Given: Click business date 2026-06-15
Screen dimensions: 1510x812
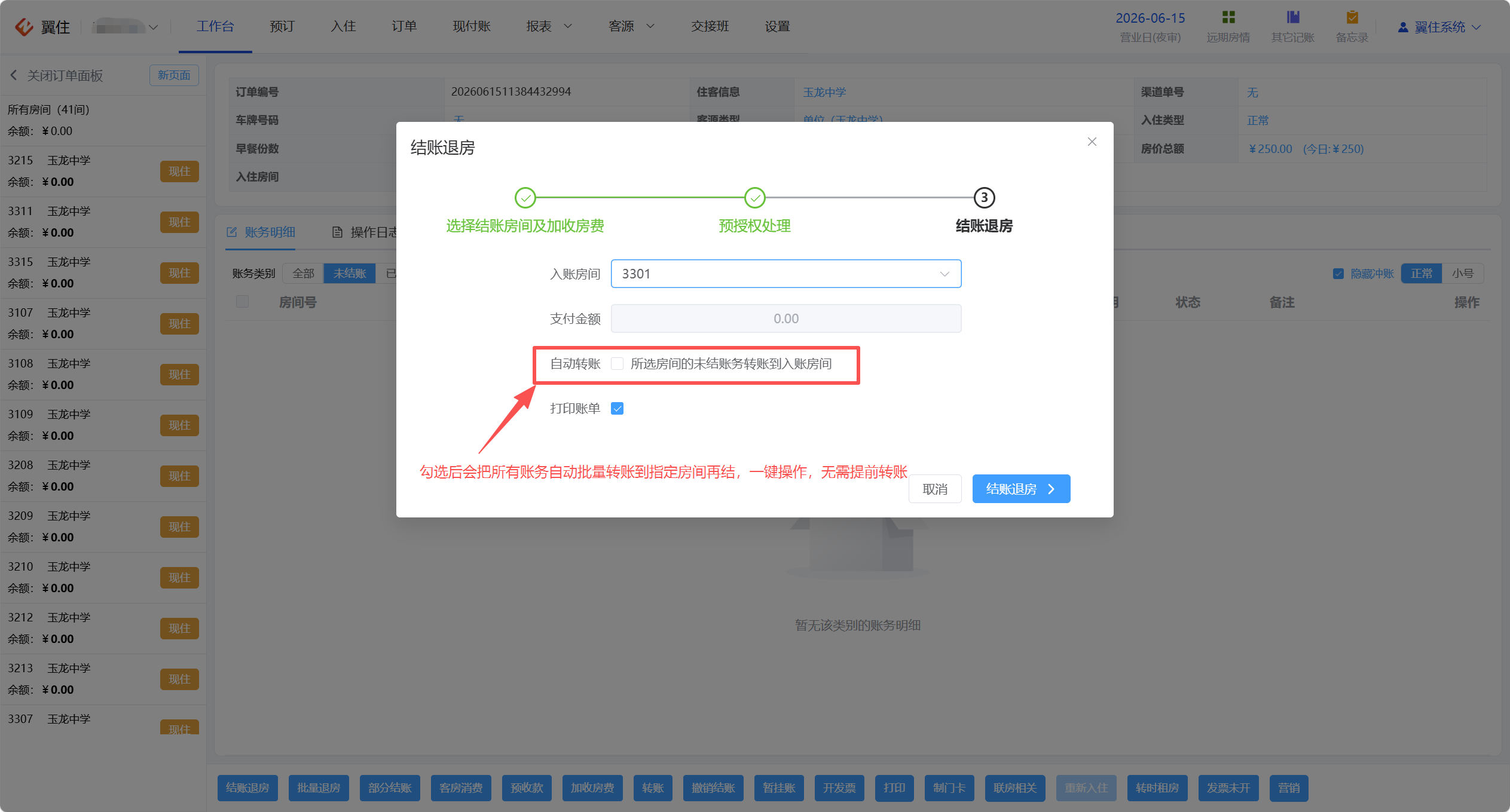Looking at the screenshot, I should (x=1150, y=18).
